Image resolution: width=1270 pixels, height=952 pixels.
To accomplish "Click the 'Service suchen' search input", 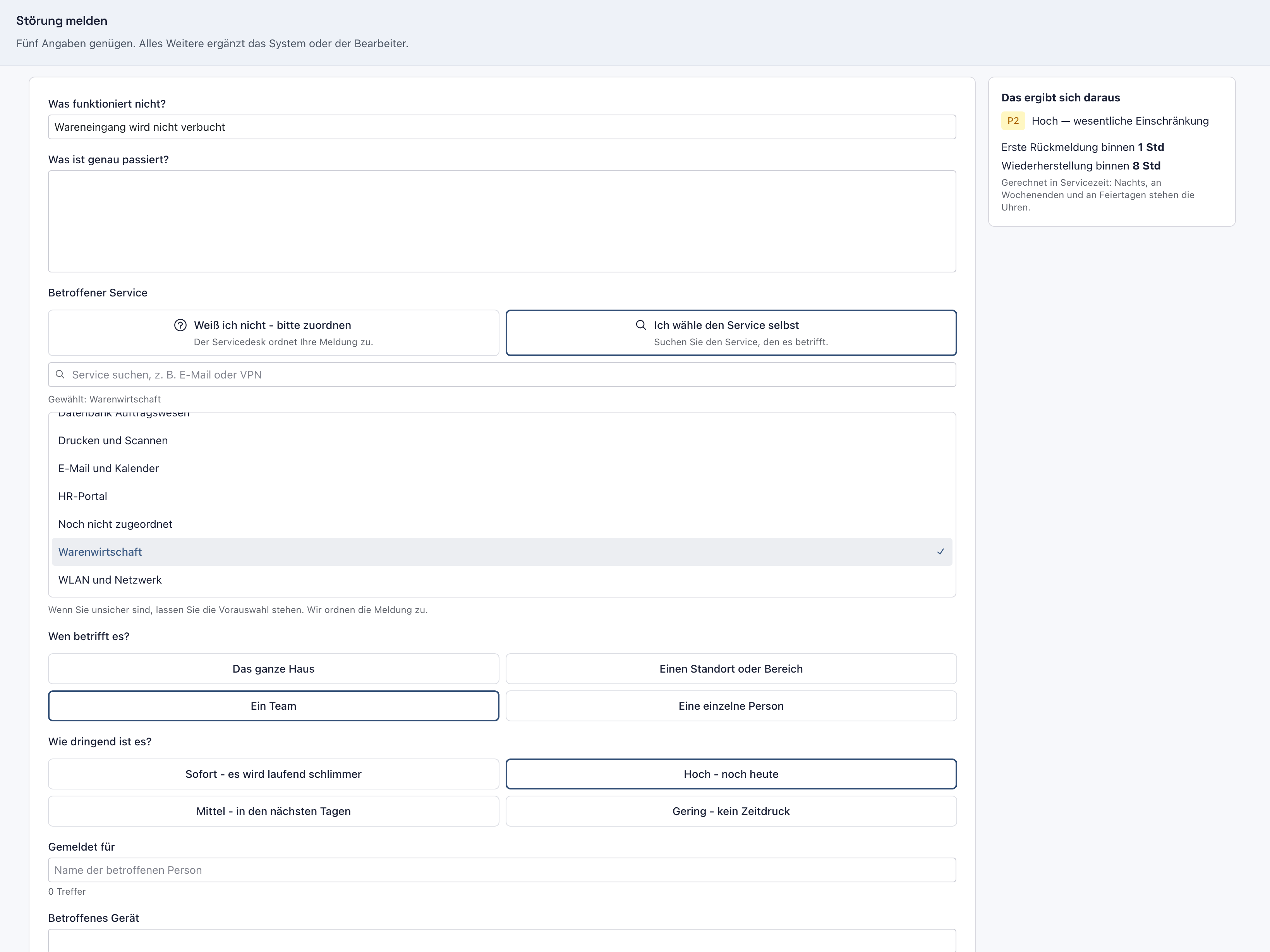I will (x=502, y=375).
